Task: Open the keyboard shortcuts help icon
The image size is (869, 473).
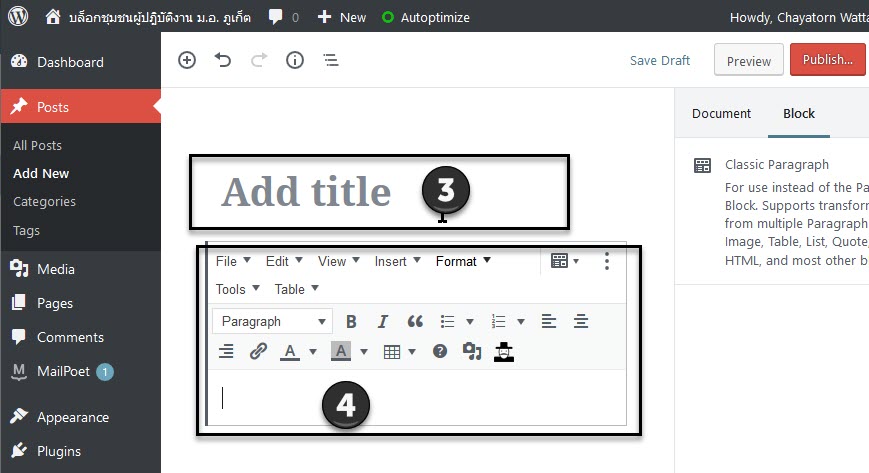Action: [440, 351]
